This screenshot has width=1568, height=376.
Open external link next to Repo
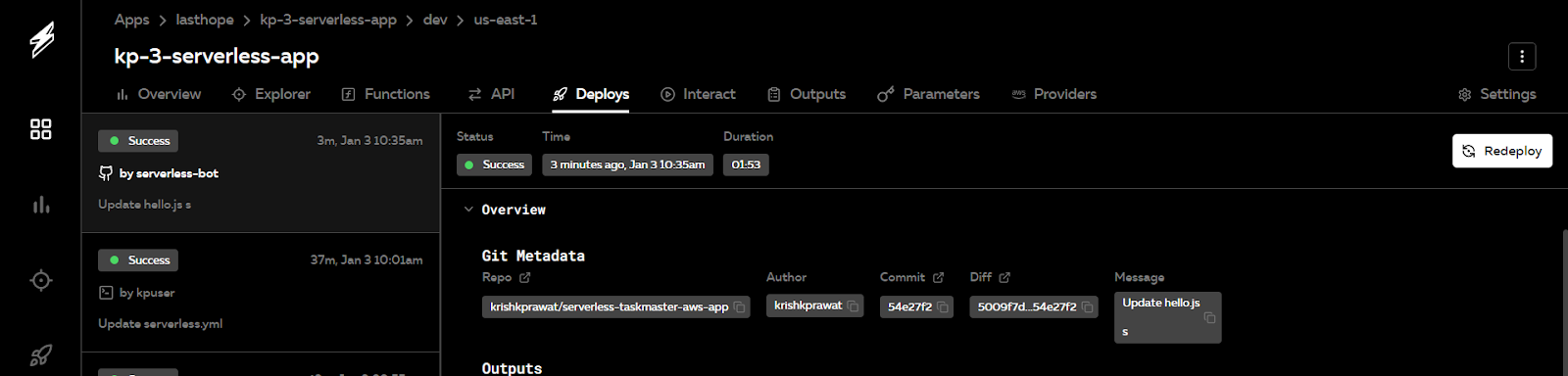click(x=525, y=278)
